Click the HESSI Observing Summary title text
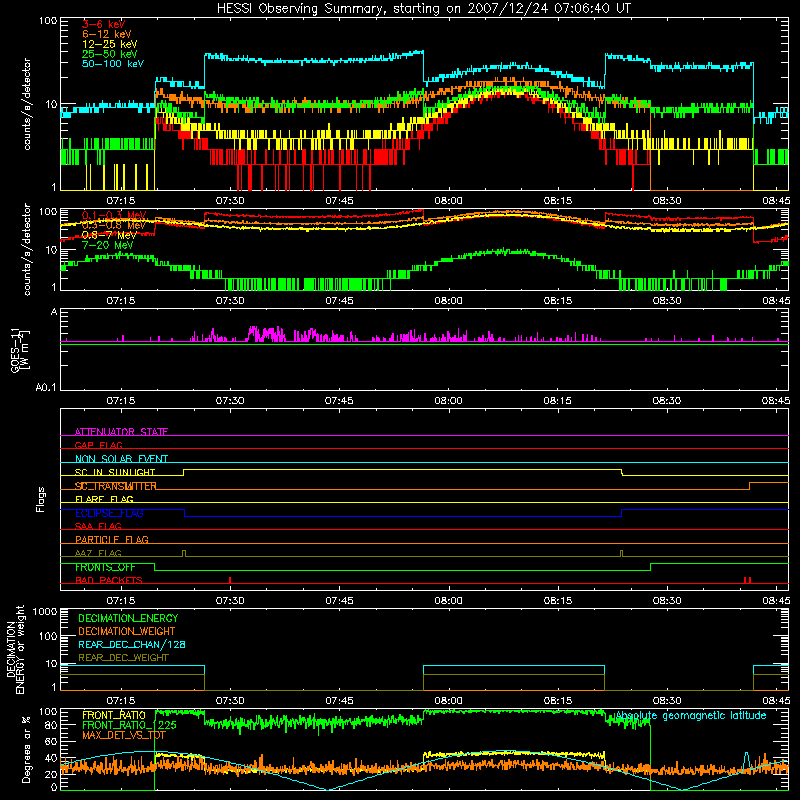Viewport: 800px width, 800px height. [424, 9]
